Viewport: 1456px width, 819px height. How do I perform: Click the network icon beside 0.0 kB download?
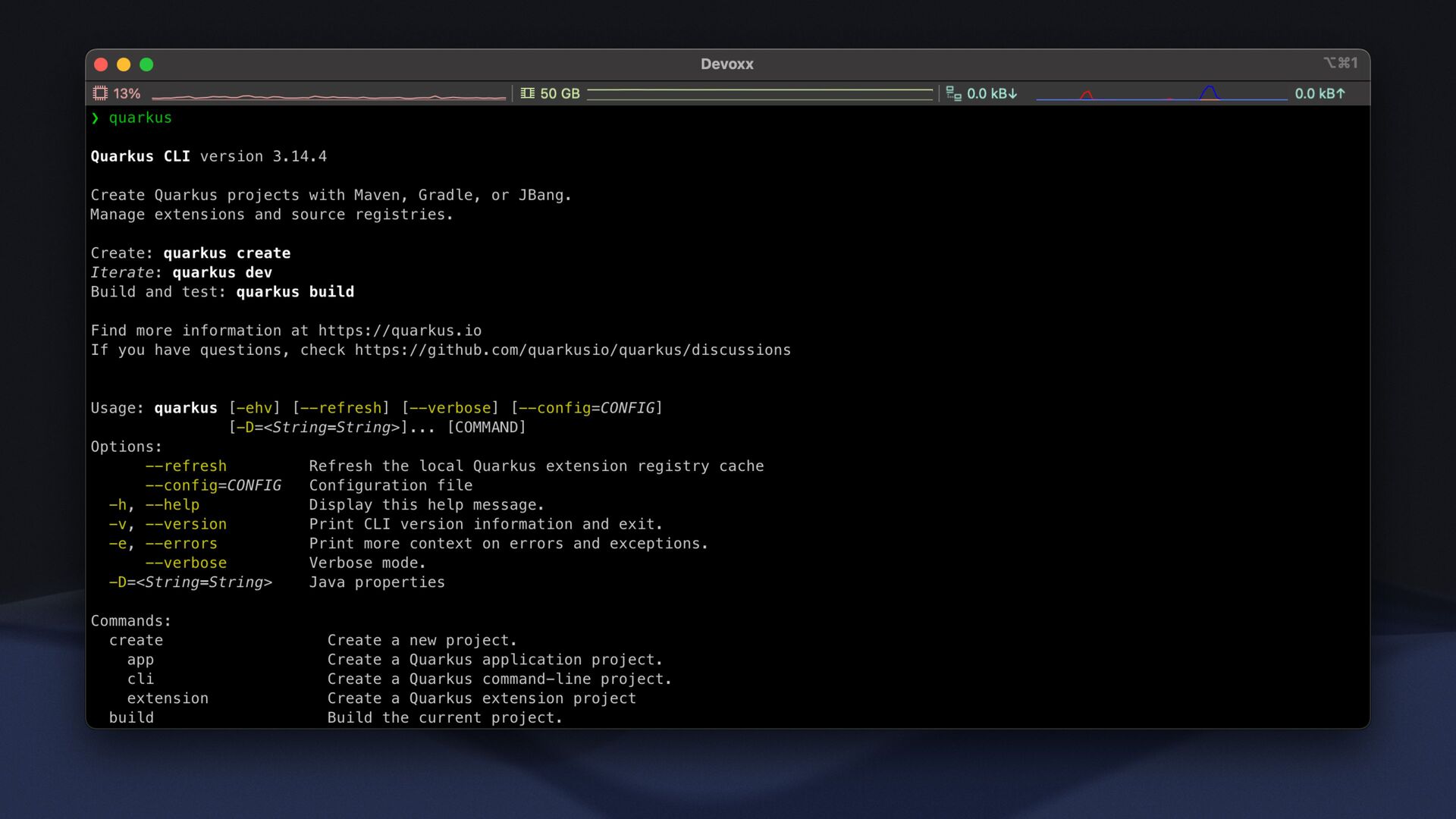coord(953,93)
